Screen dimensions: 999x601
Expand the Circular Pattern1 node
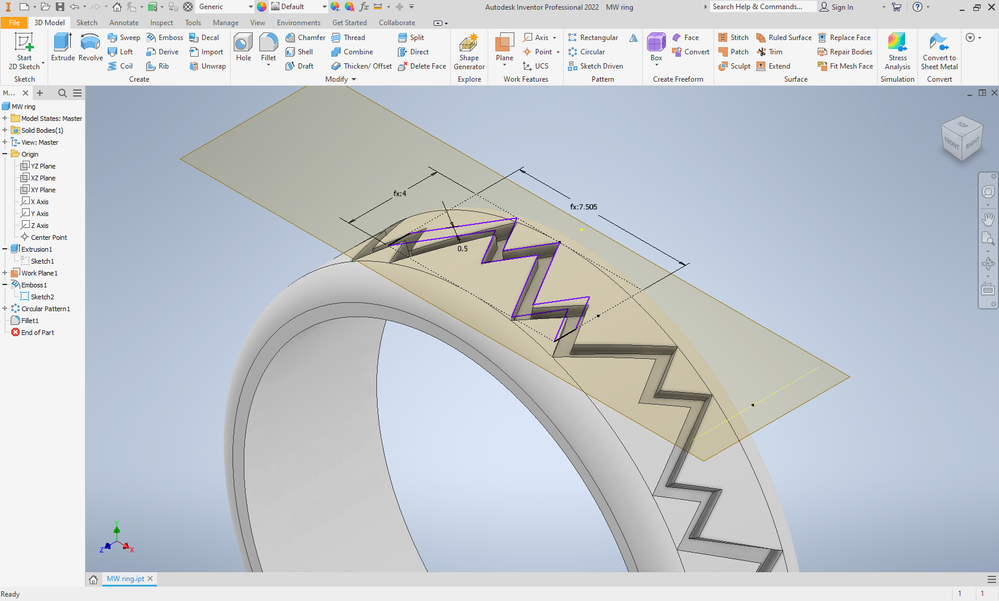pos(5,308)
